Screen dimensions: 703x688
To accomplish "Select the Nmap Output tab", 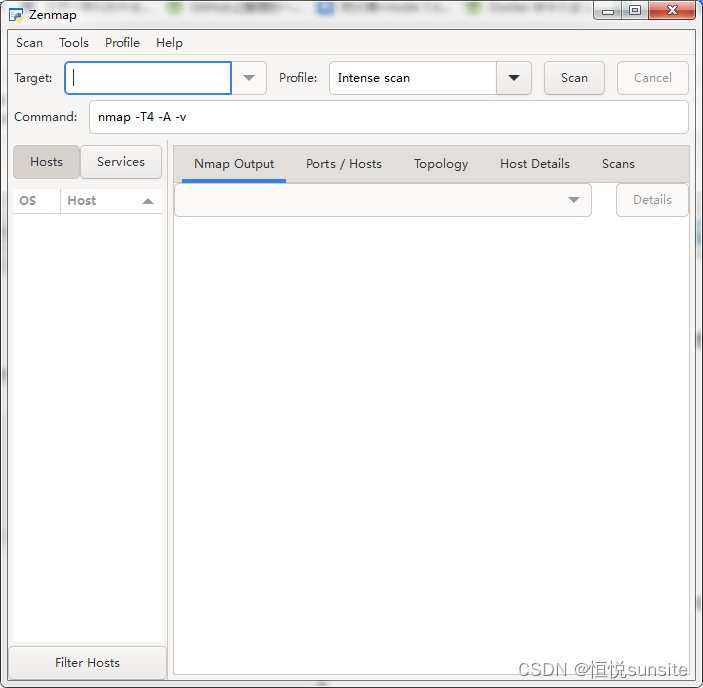I will 234,164.
